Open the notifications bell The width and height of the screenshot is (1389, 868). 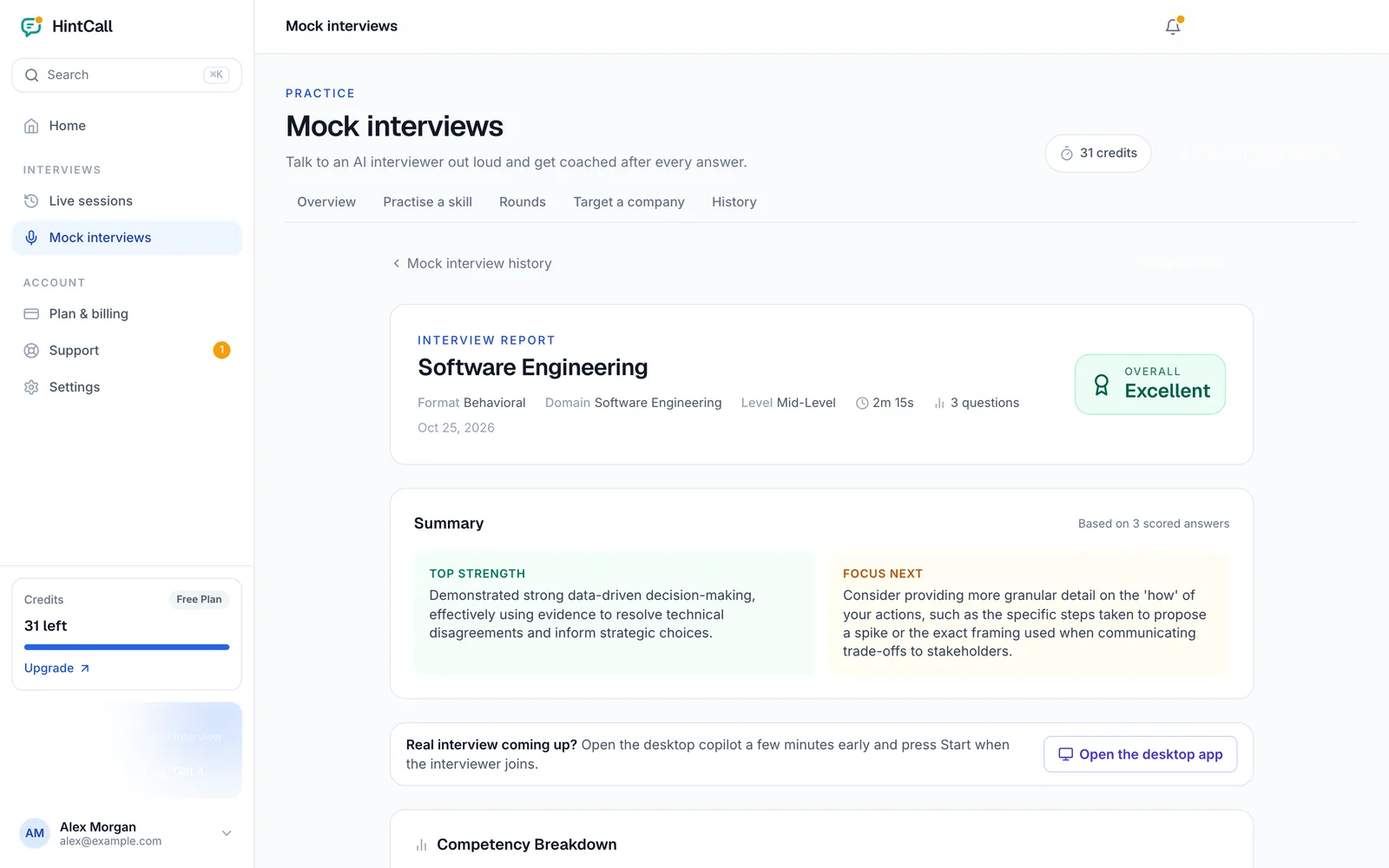pyautogui.click(x=1173, y=26)
